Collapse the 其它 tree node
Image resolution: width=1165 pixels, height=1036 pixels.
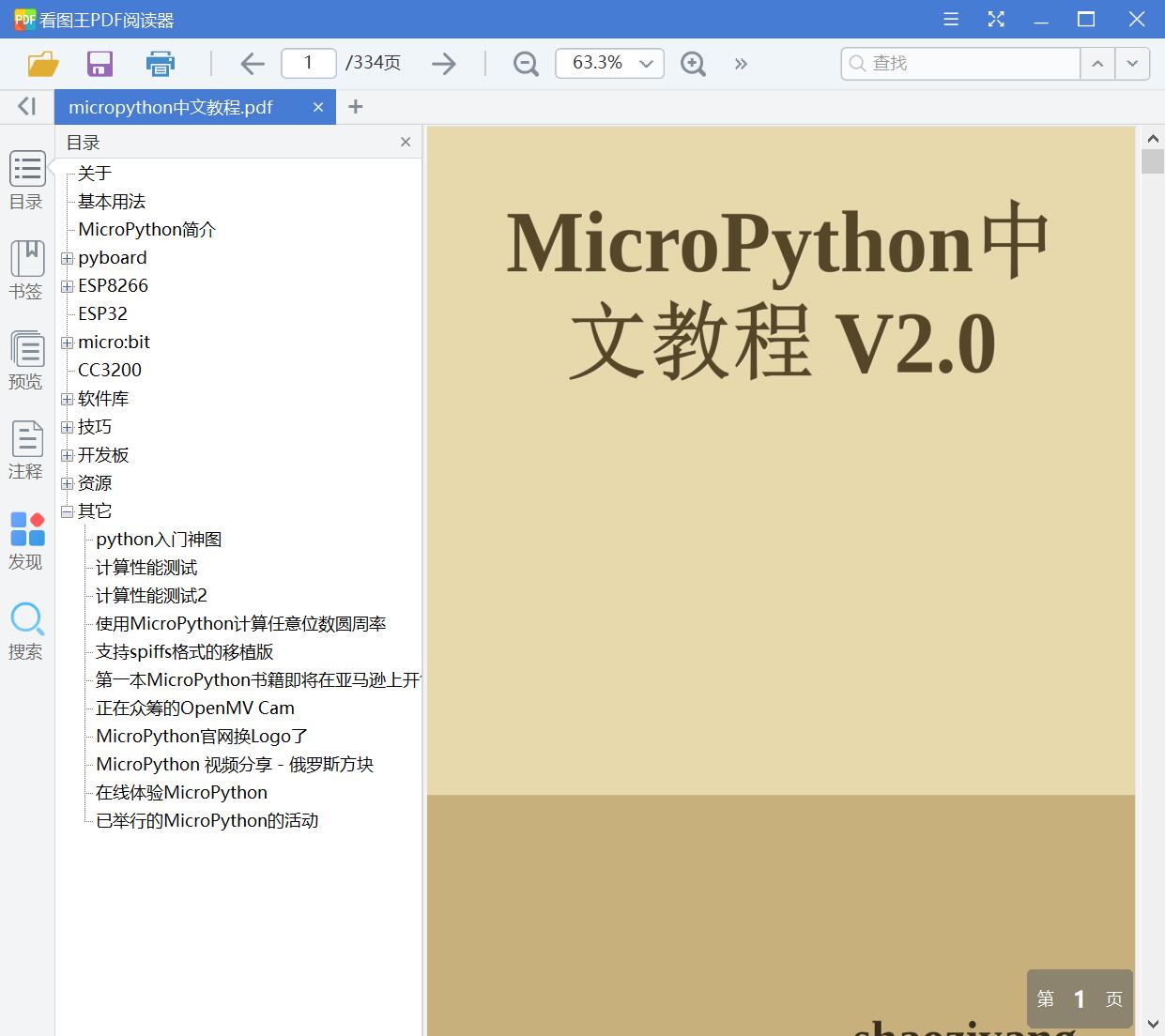[66, 511]
